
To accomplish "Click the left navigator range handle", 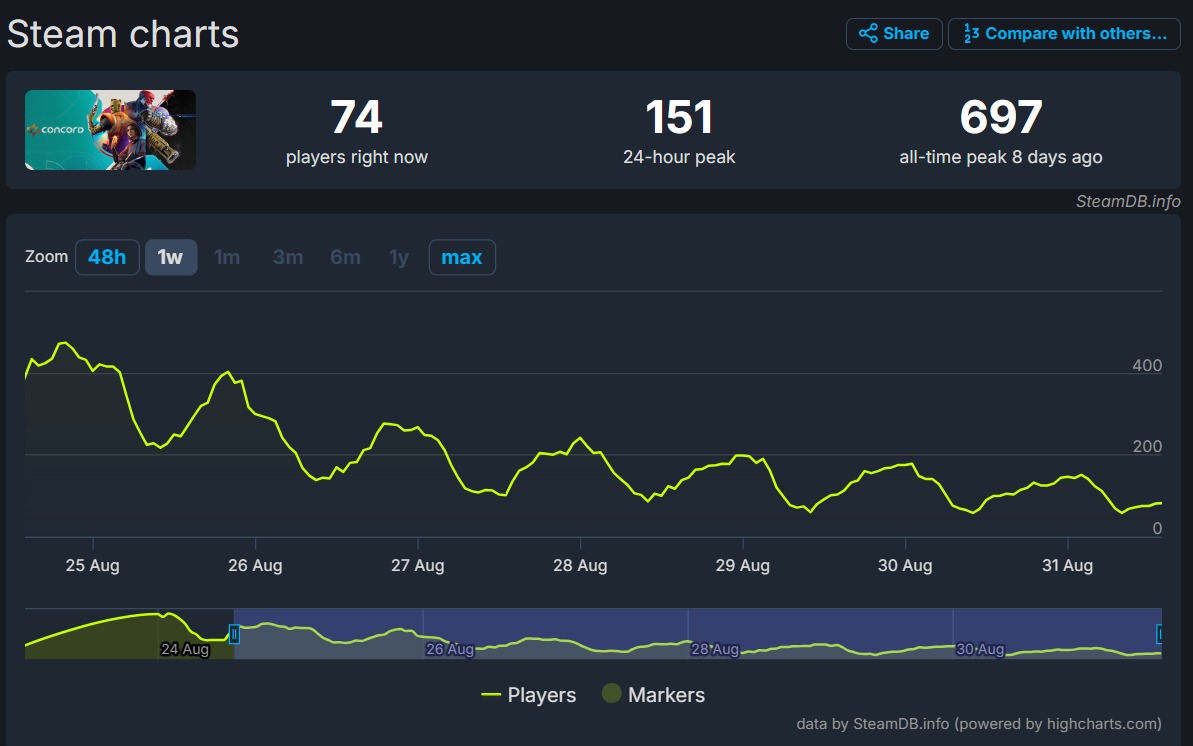I will coord(234,633).
